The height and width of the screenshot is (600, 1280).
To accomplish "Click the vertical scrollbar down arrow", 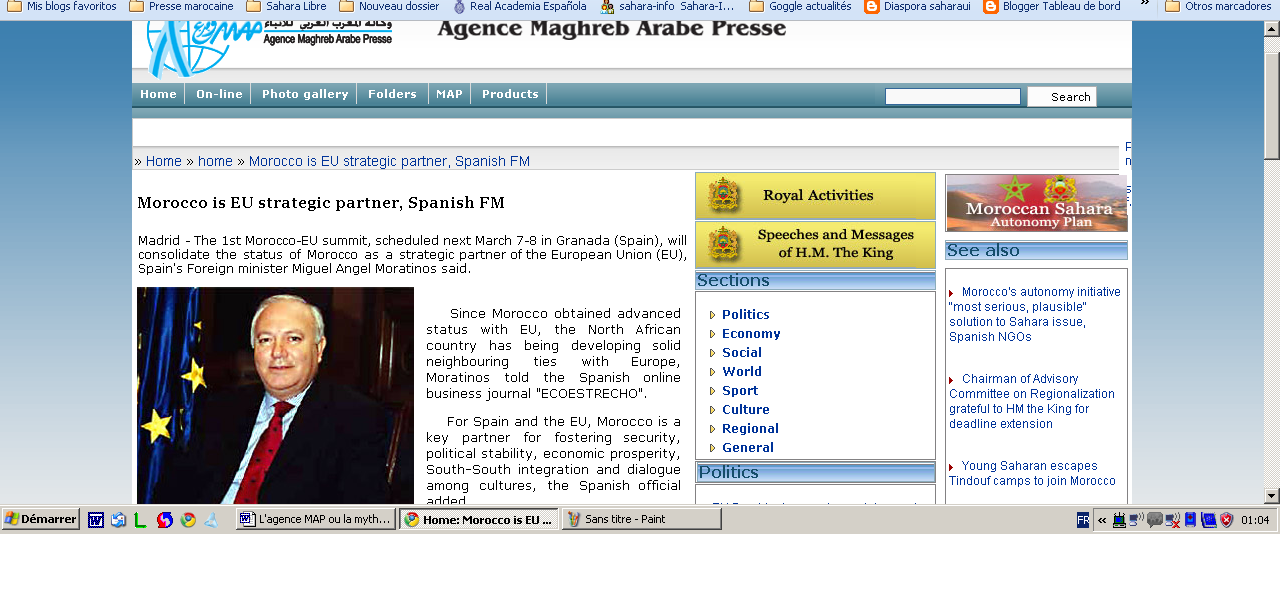I will (x=1271, y=495).
